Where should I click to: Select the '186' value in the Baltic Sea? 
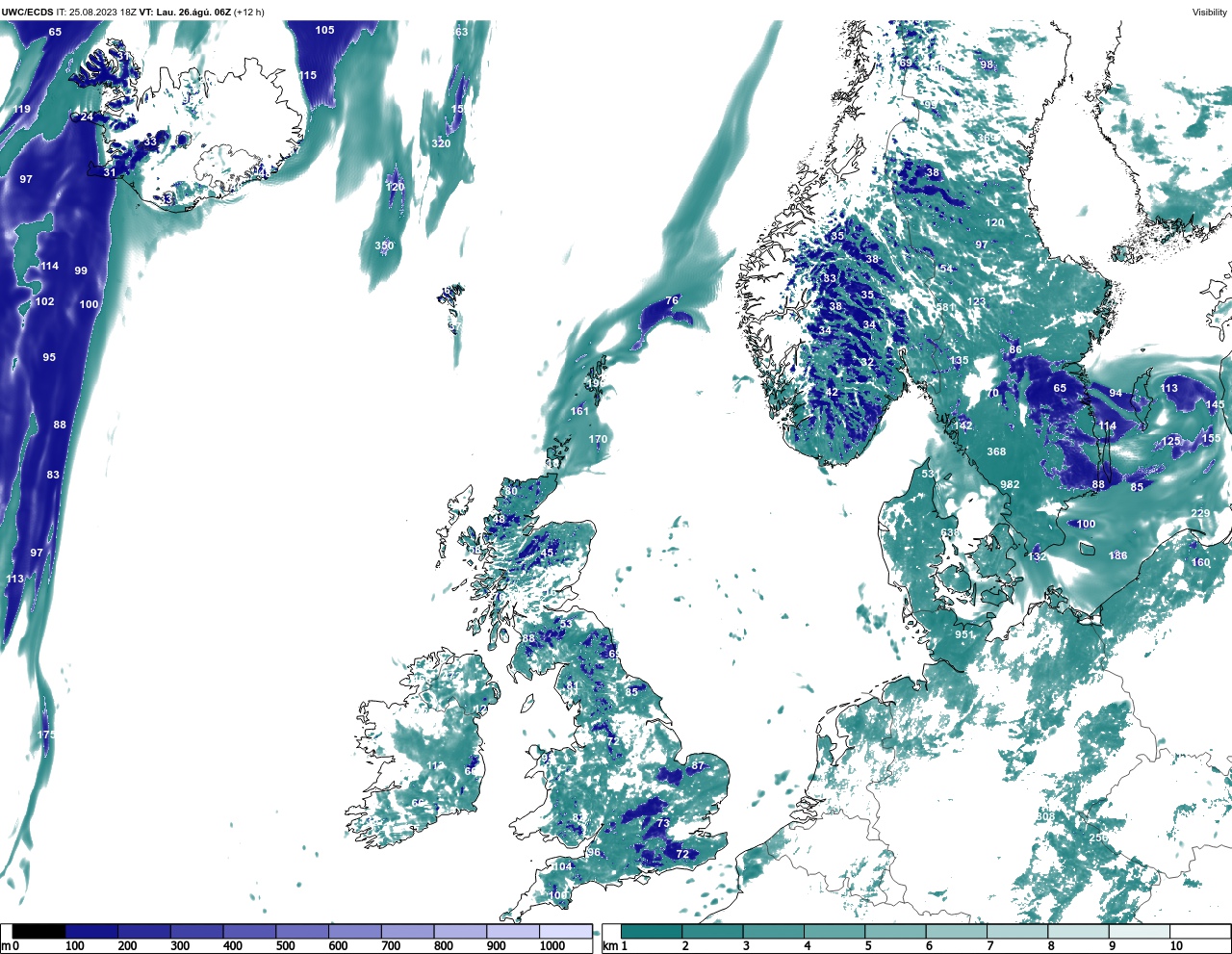1118,555
